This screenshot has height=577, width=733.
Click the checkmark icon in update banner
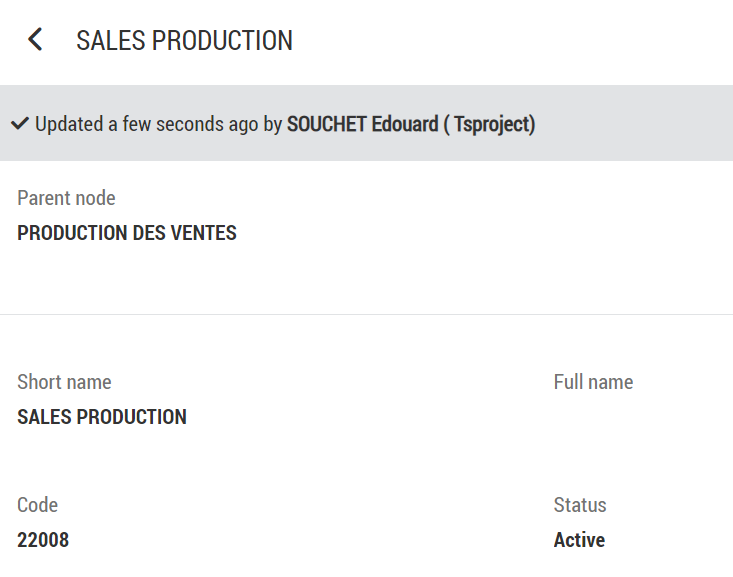[x=19, y=124]
